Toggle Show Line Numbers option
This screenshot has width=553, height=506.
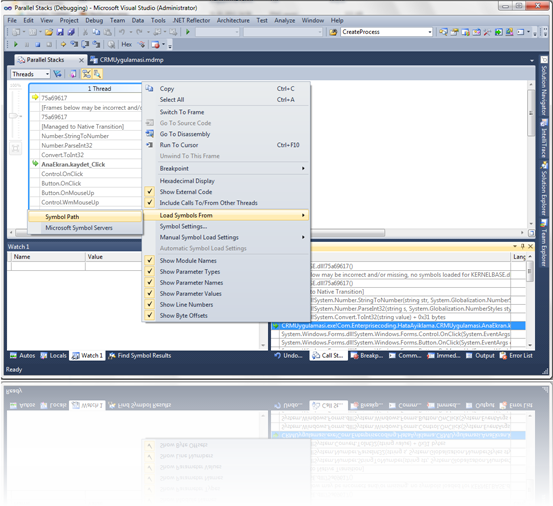coord(186,304)
